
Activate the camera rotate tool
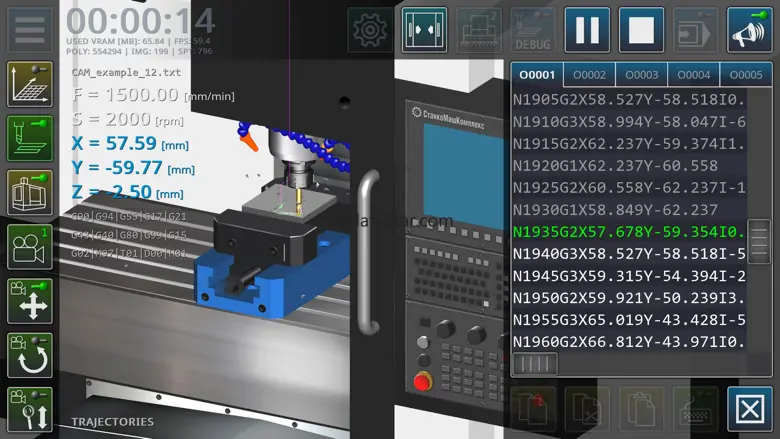[x=29, y=355]
